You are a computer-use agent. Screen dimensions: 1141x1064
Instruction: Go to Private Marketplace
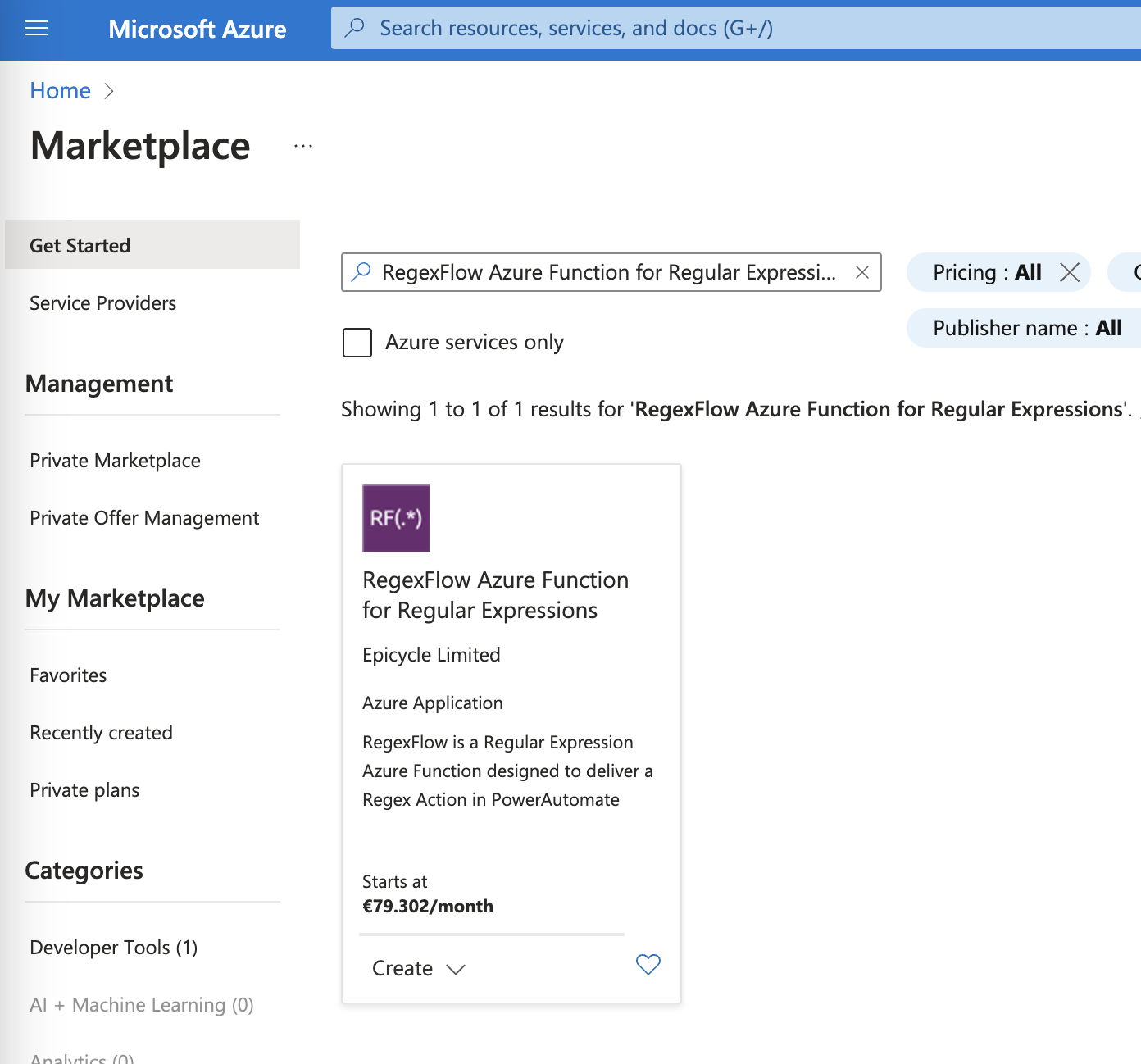coord(115,461)
